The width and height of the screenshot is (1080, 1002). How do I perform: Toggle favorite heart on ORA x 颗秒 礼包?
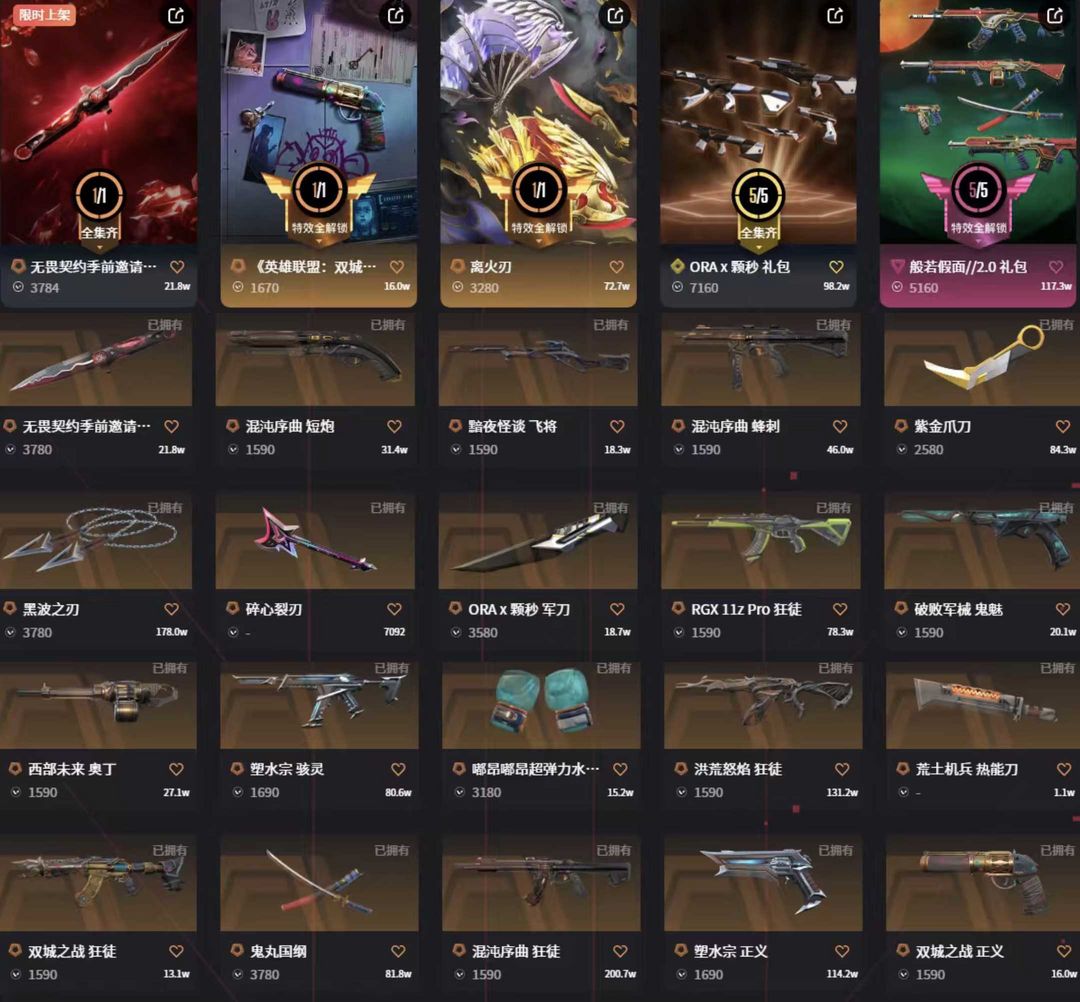pos(836,267)
